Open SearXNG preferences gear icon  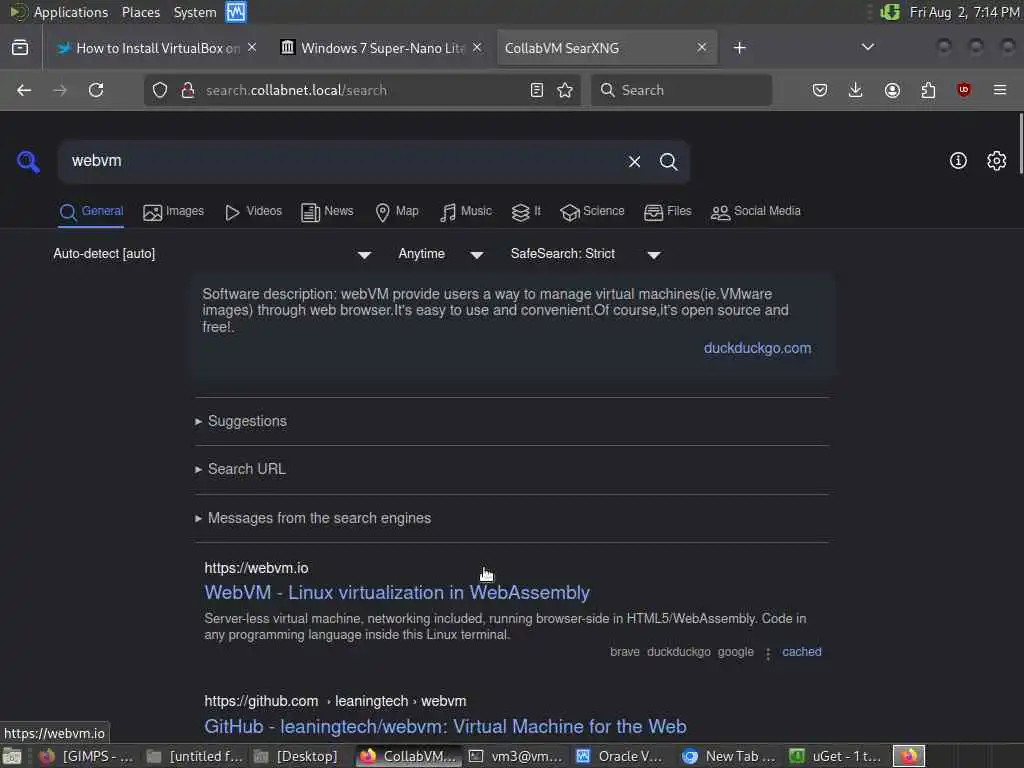click(x=996, y=161)
